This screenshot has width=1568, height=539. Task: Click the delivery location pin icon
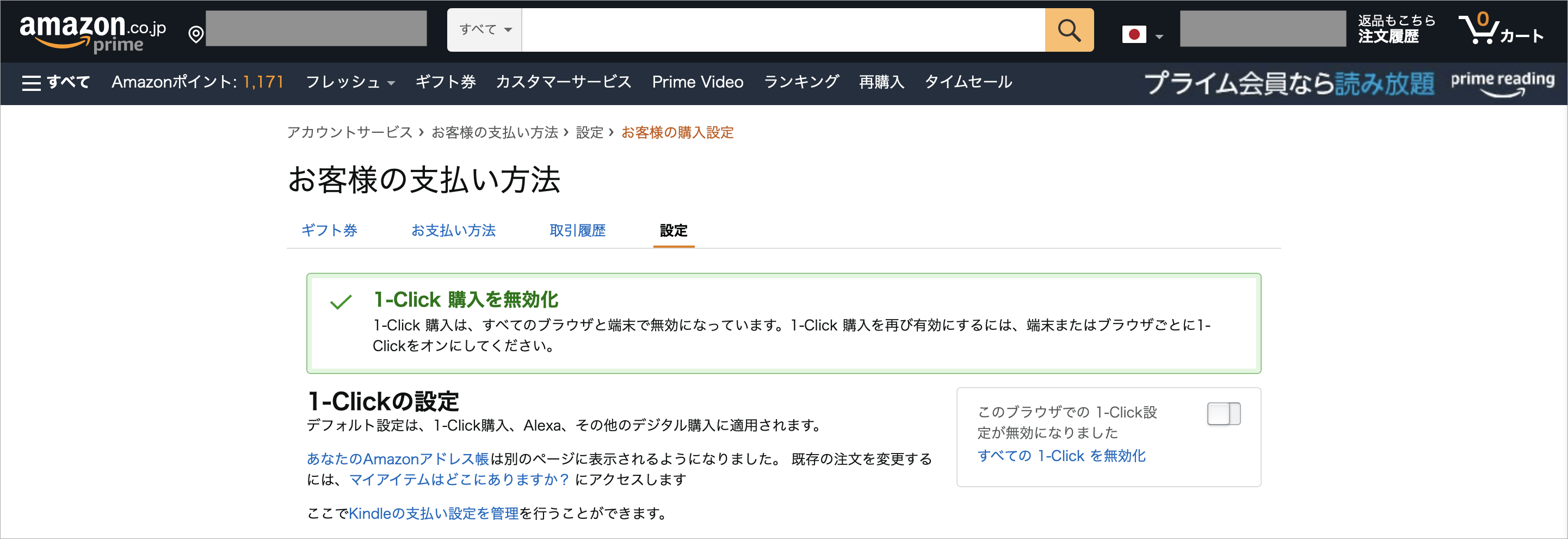[x=195, y=35]
